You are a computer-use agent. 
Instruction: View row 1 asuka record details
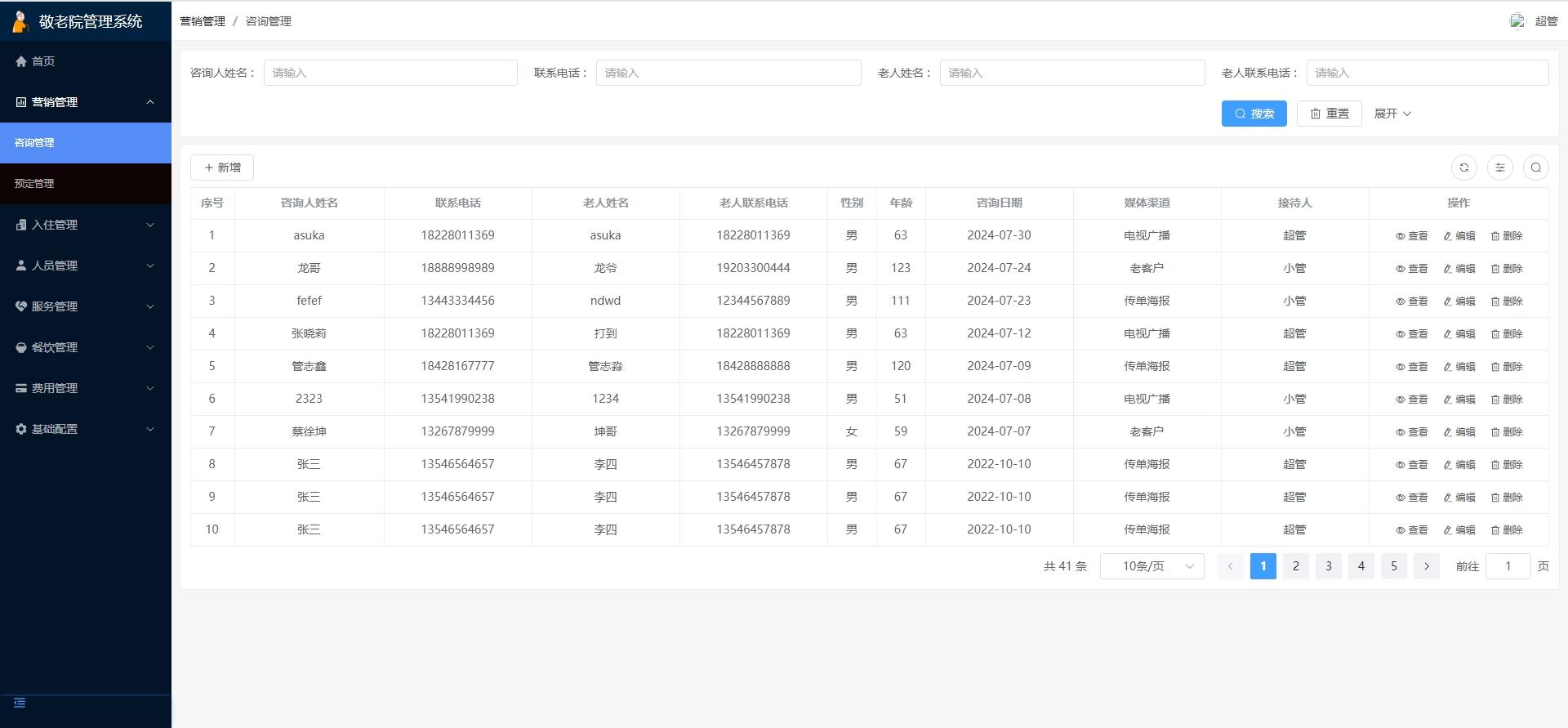(x=1411, y=236)
